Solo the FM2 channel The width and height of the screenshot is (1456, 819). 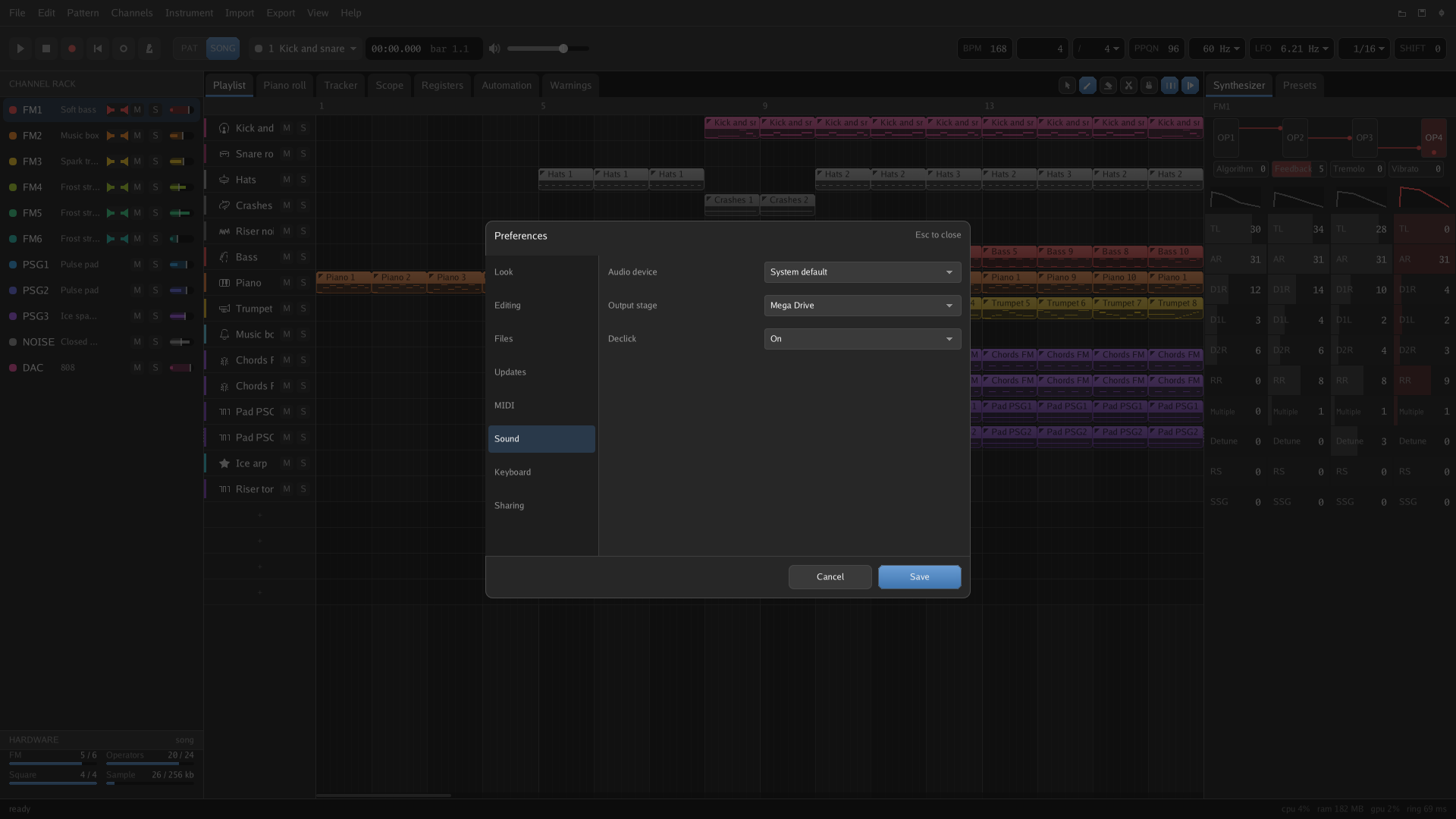point(155,136)
